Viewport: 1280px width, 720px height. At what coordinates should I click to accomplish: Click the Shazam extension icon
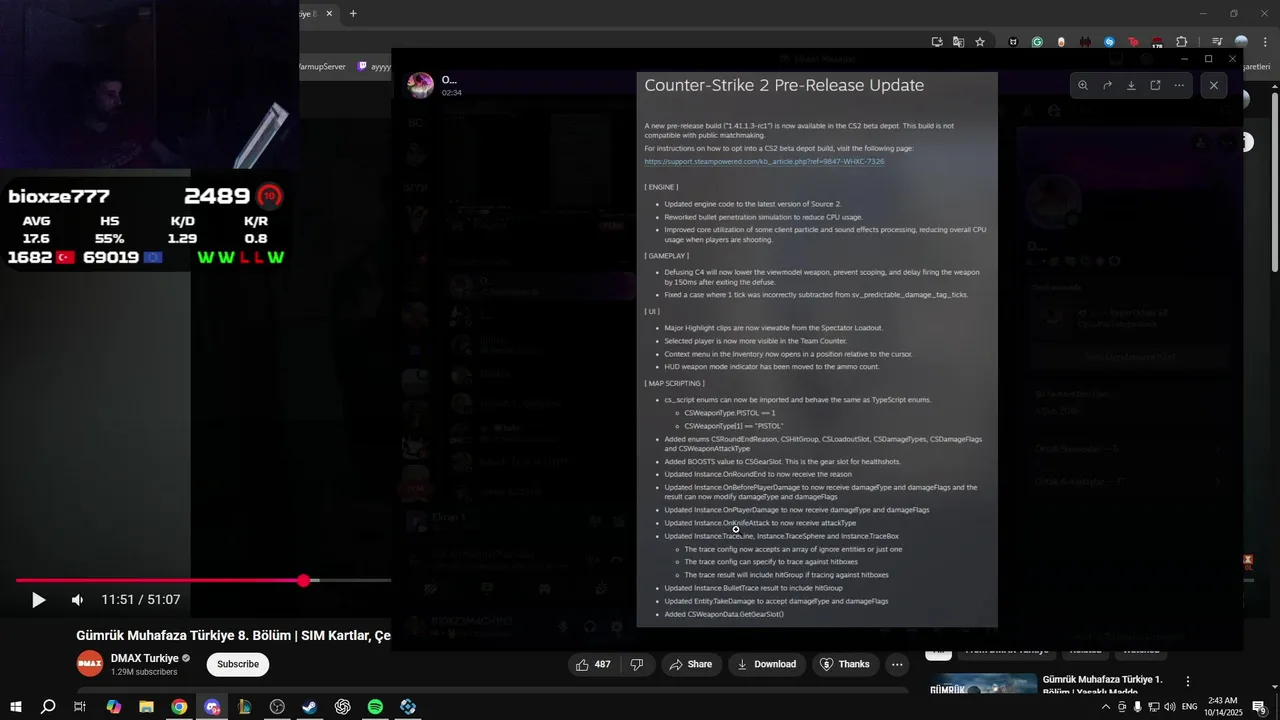(1109, 42)
